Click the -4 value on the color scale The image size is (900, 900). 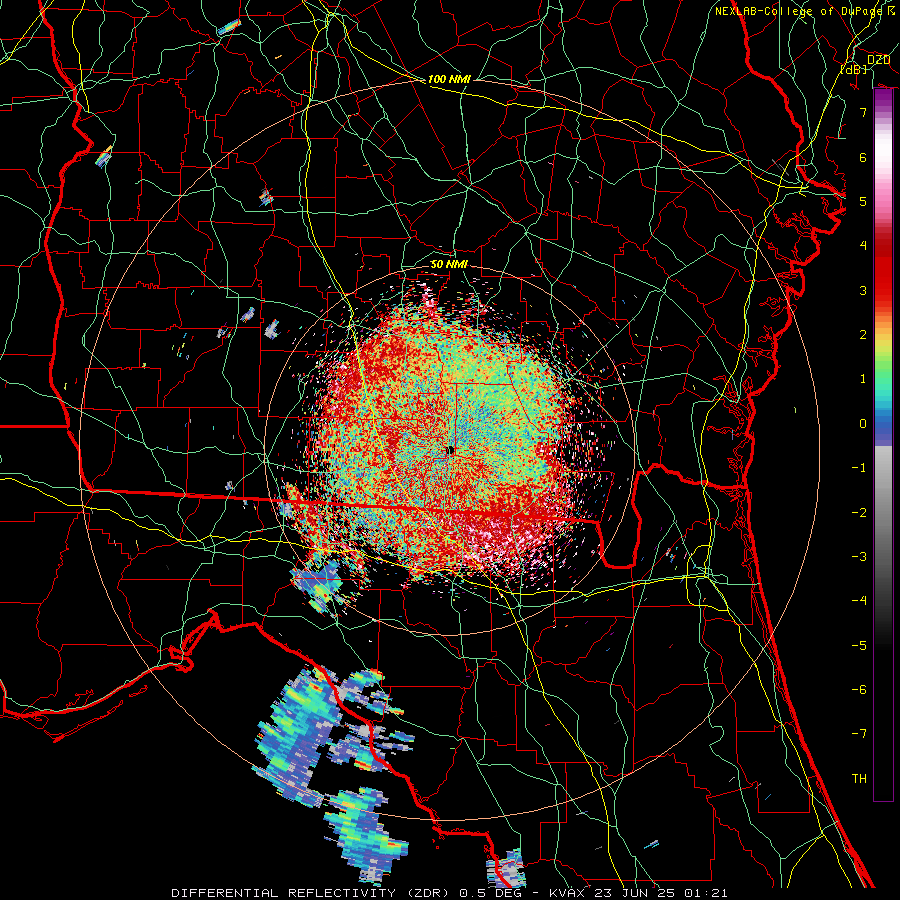pyautogui.click(x=859, y=601)
